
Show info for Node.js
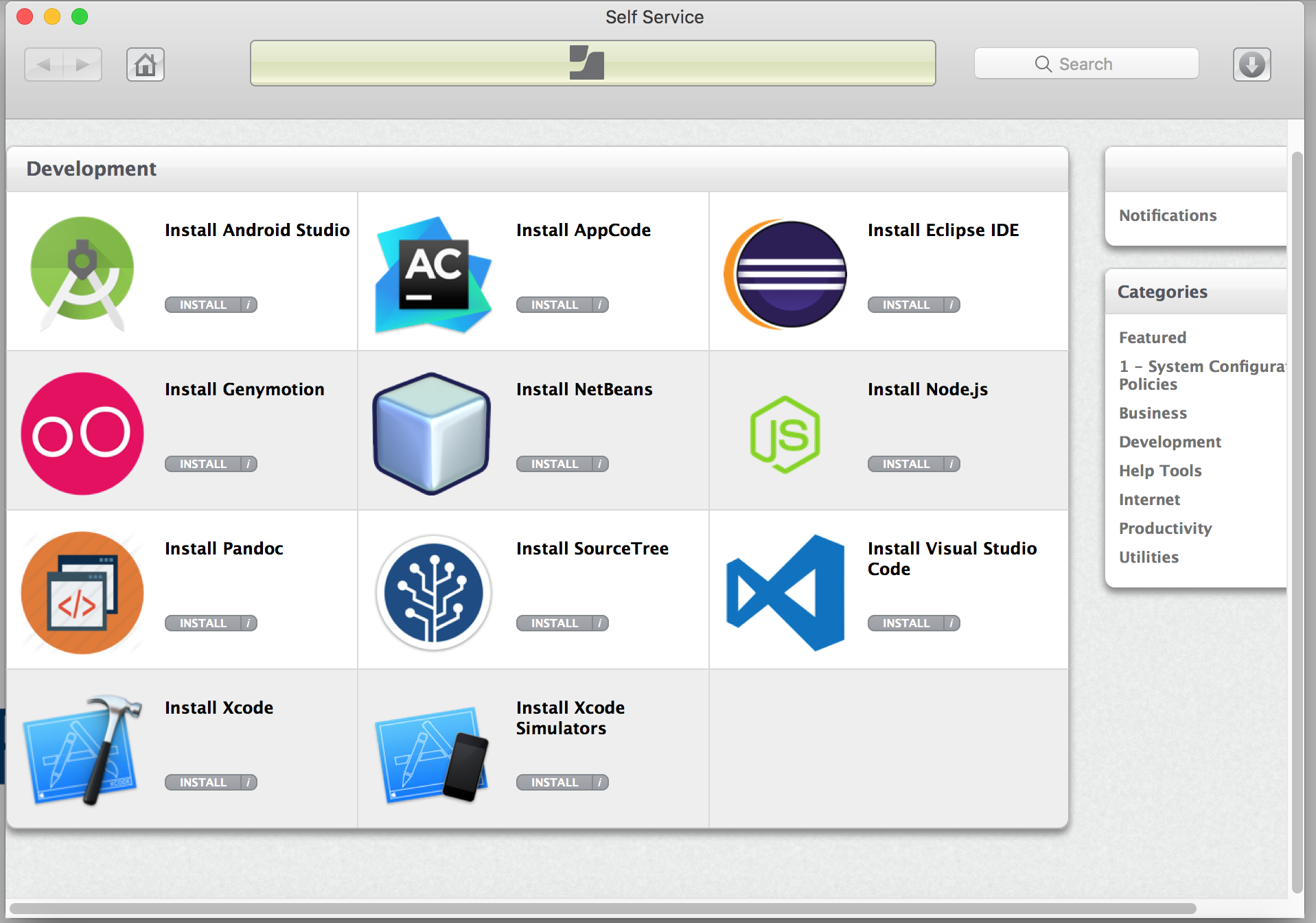point(951,464)
